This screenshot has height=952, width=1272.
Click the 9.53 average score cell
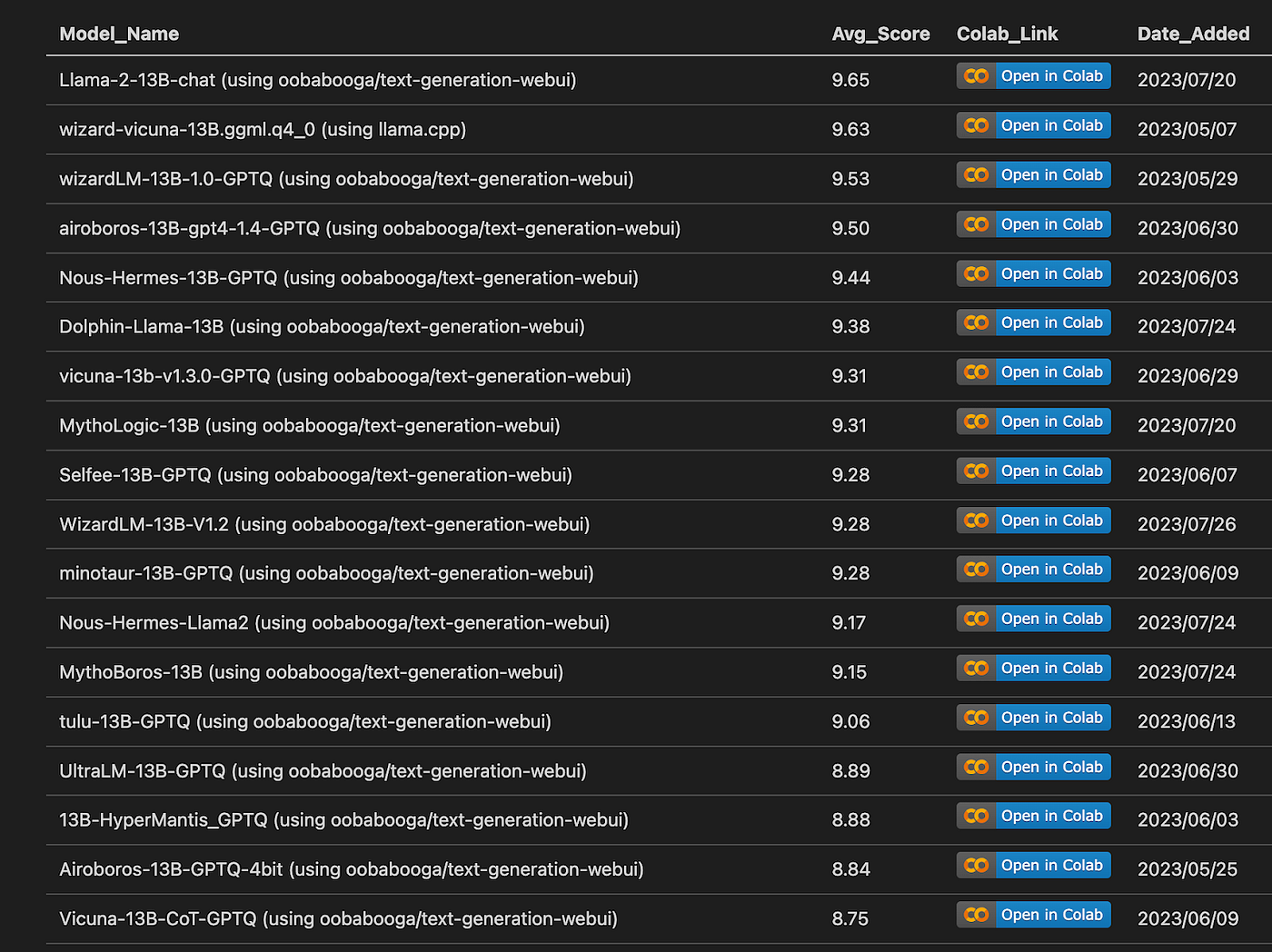click(x=850, y=179)
